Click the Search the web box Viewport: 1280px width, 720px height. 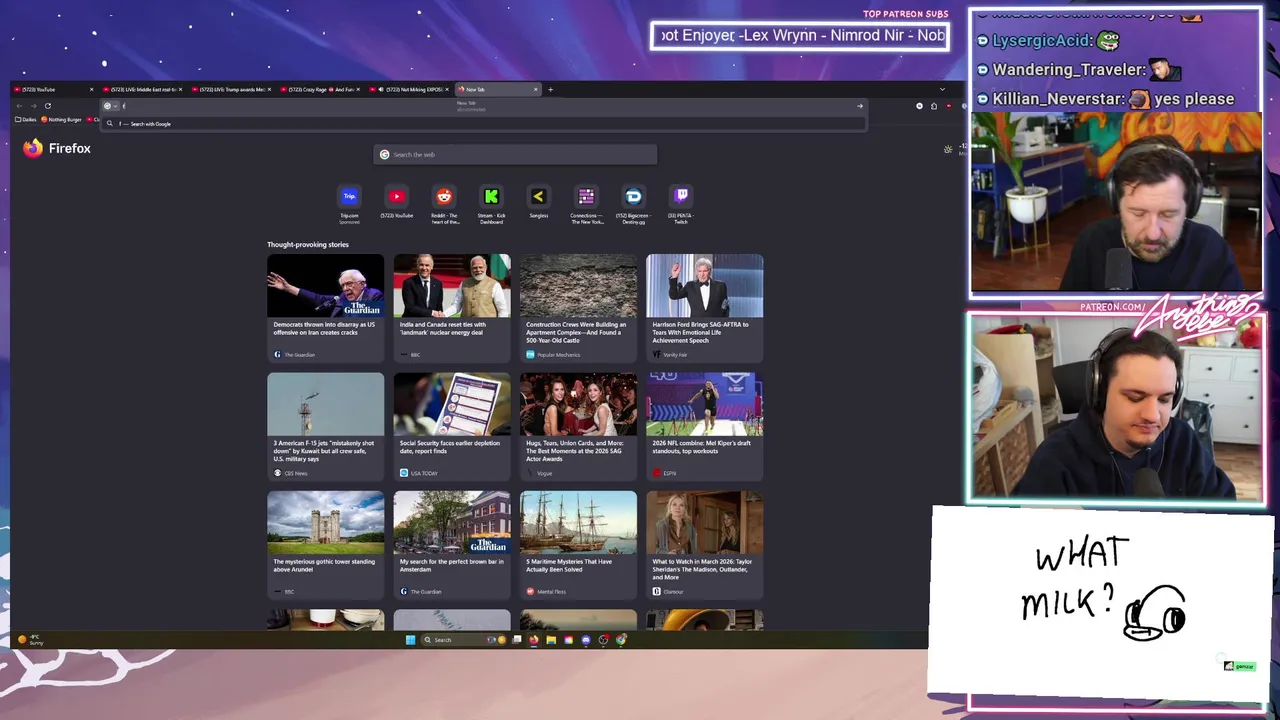coord(515,154)
